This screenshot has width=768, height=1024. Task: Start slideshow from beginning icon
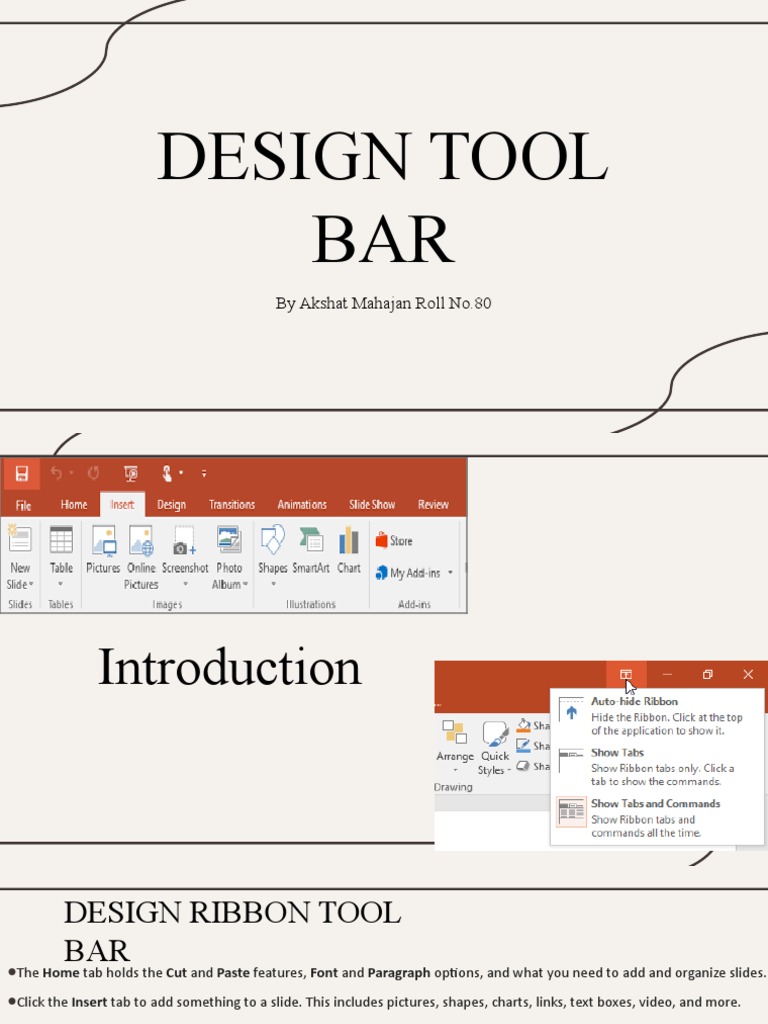click(x=131, y=473)
